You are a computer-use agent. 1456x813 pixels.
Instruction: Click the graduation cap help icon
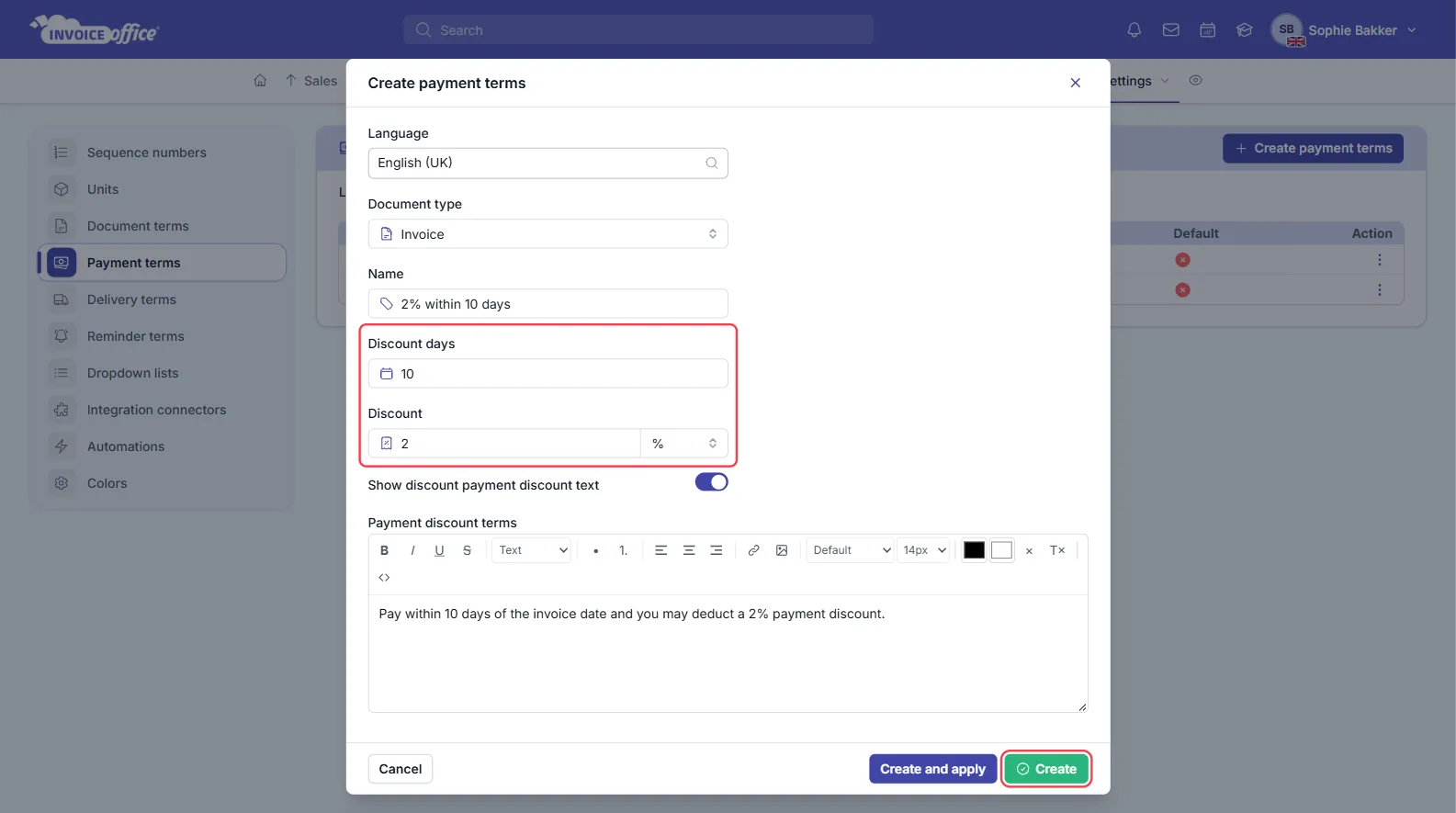[1244, 30]
